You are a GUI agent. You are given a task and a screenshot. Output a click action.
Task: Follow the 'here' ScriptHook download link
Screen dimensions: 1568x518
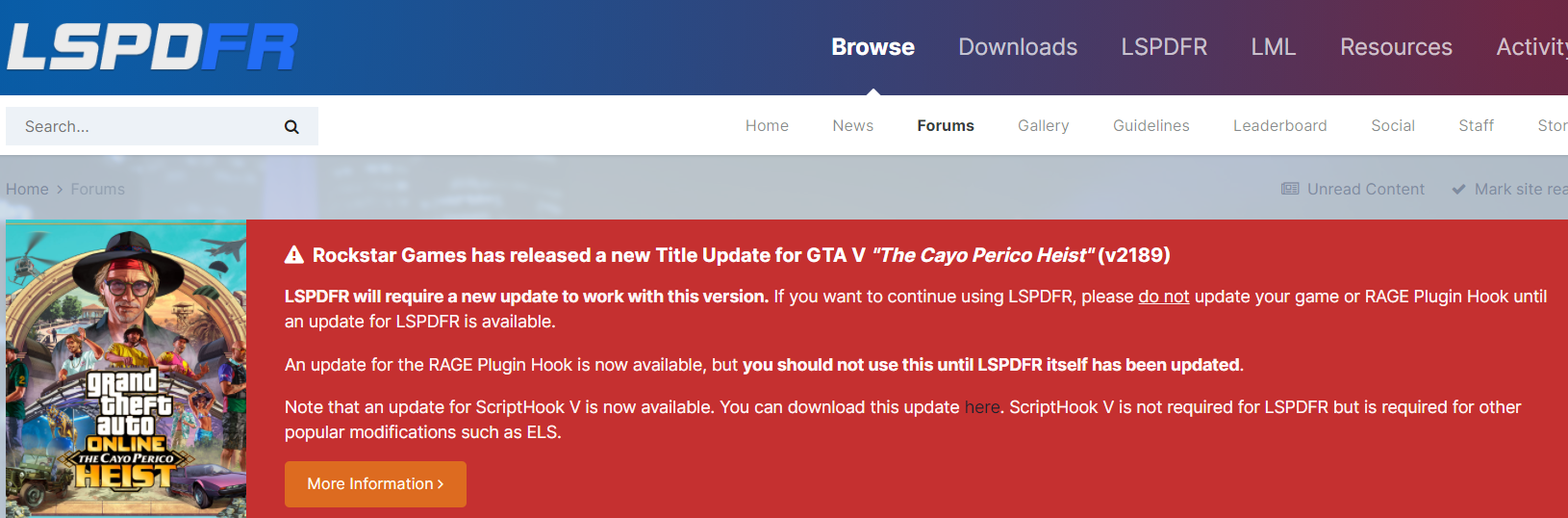(981, 407)
